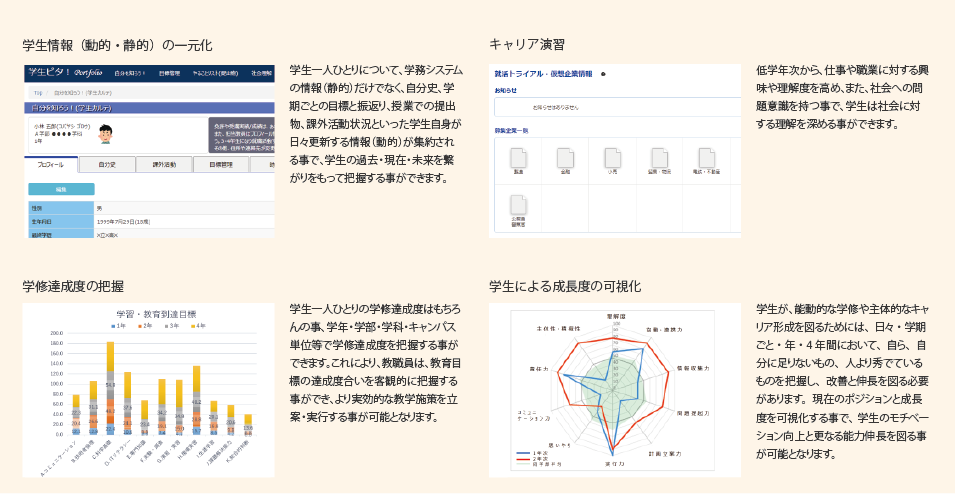
Task: Switch to the 自分史 tab
Action: (107, 164)
